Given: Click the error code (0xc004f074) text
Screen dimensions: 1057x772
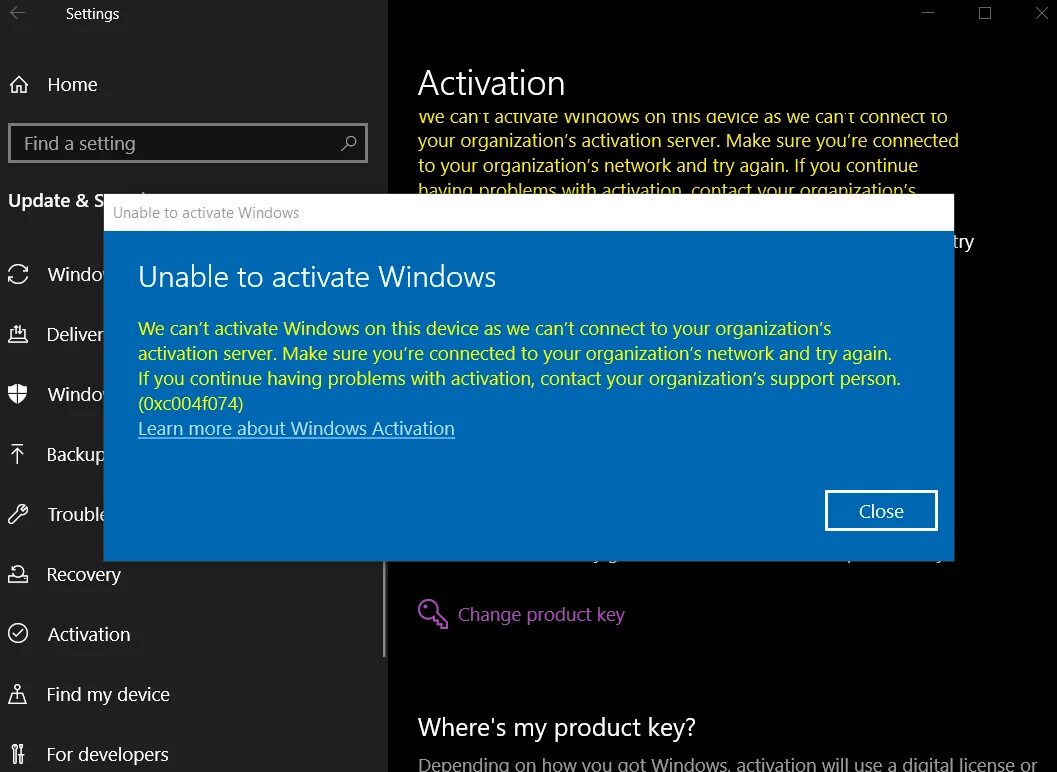Looking at the screenshot, I should pyautogui.click(x=191, y=404).
